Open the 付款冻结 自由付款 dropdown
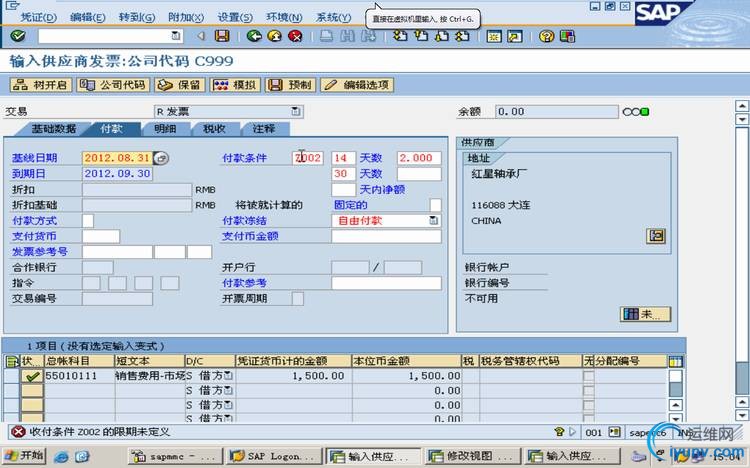Image resolution: width=750 pixels, height=468 pixels. [x=433, y=221]
